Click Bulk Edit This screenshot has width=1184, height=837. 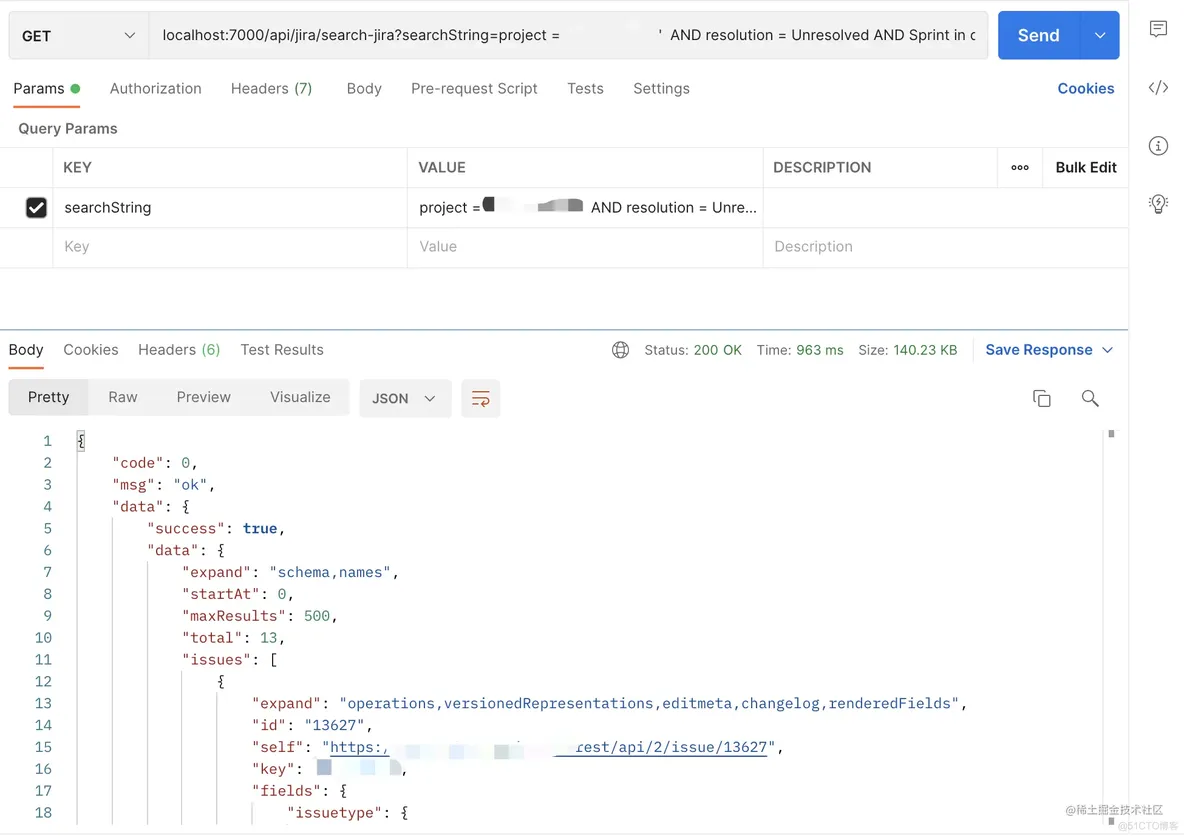[x=1086, y=168]
